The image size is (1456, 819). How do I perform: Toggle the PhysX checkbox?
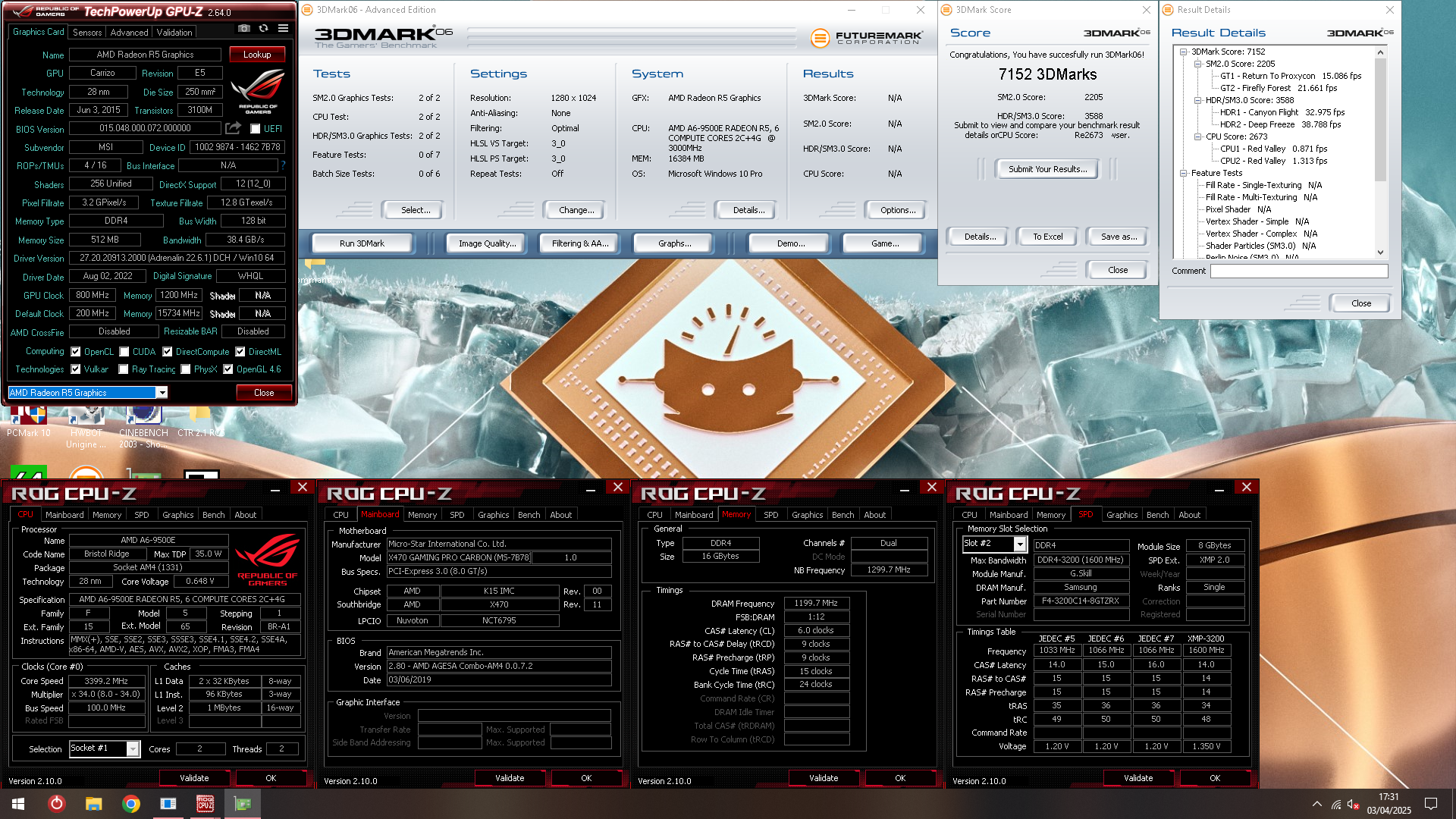(186, 369)
